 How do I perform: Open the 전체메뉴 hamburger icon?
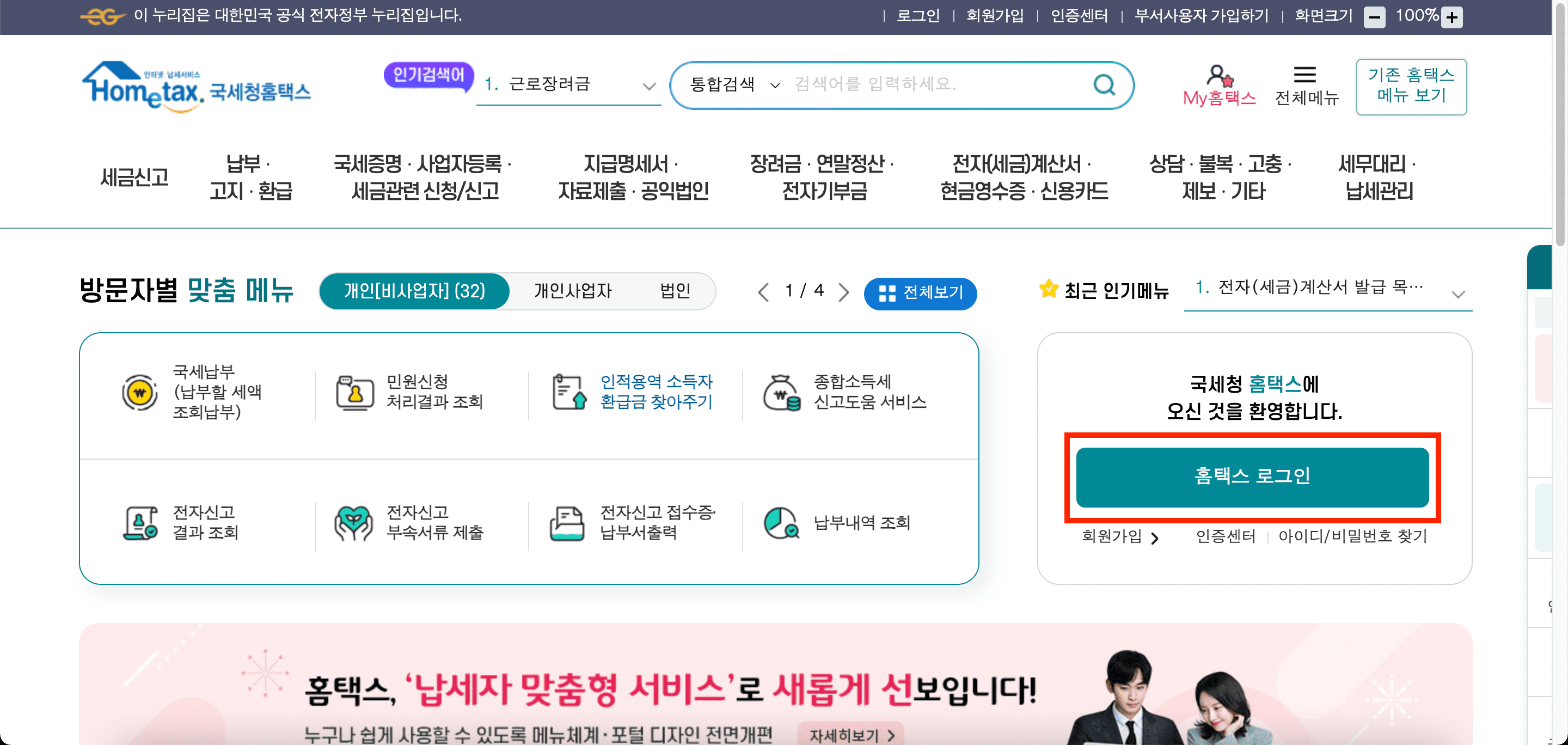click(x=1304, y=75)
